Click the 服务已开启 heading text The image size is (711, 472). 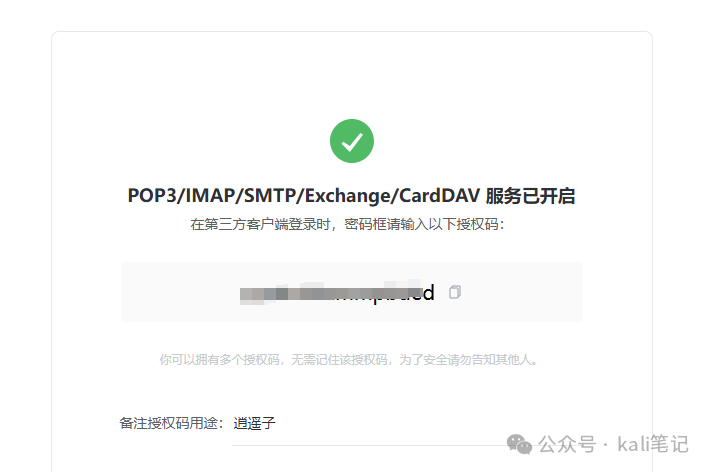530,196
